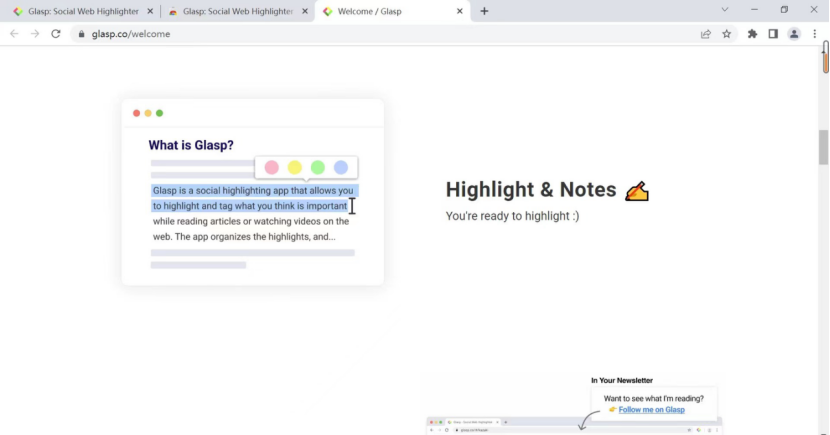Open Chrome's three-dot menu

pos(815,34)
